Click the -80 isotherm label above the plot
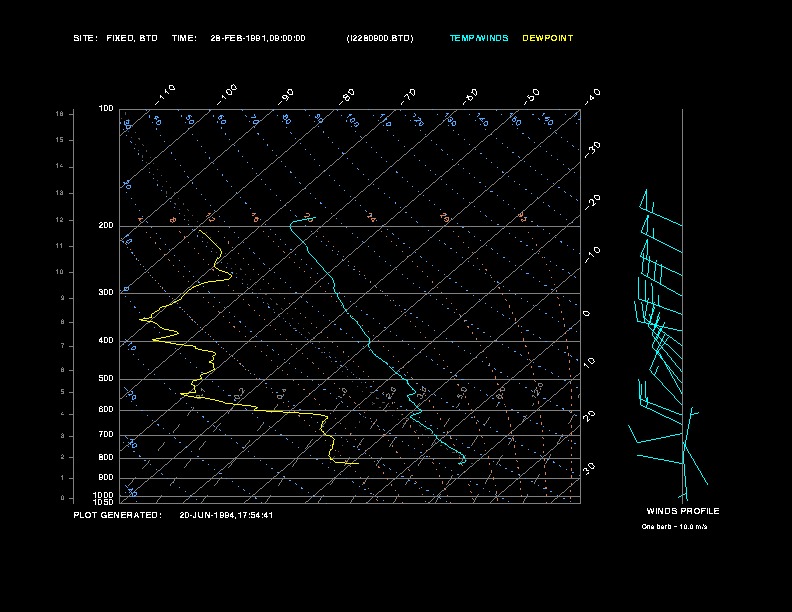 coord(347,96)
